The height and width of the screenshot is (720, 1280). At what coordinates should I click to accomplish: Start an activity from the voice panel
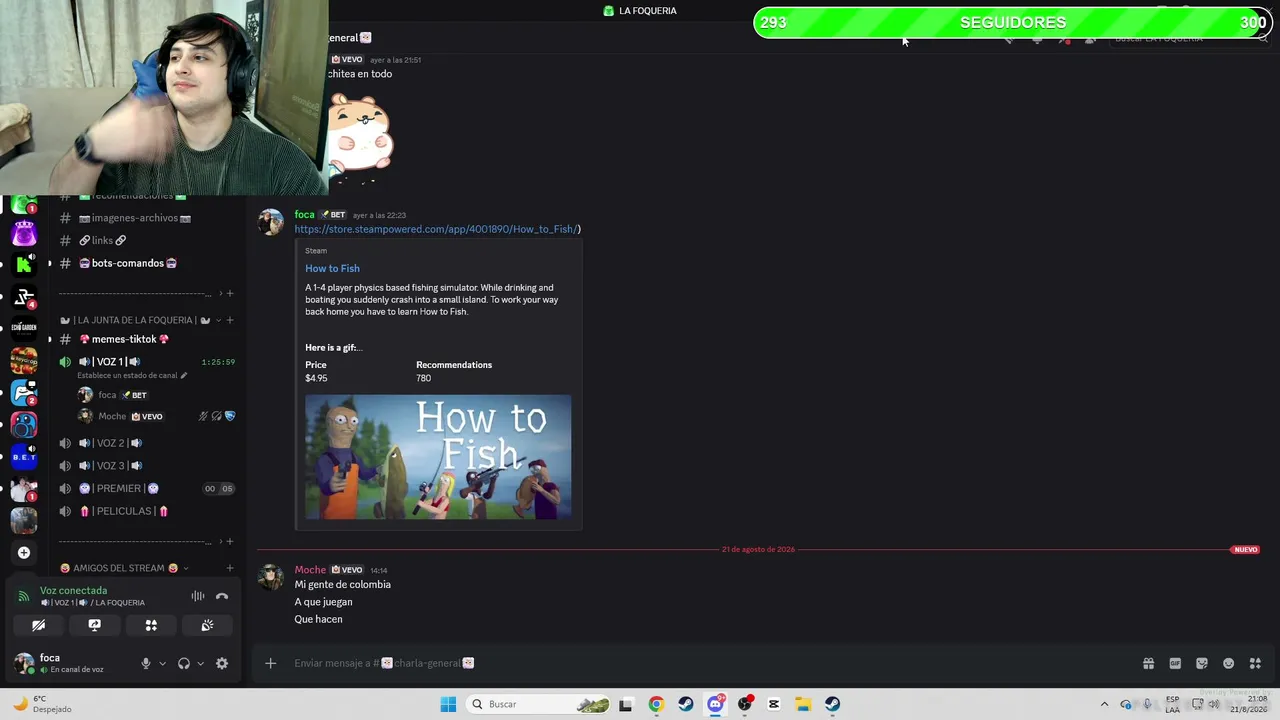151,625
